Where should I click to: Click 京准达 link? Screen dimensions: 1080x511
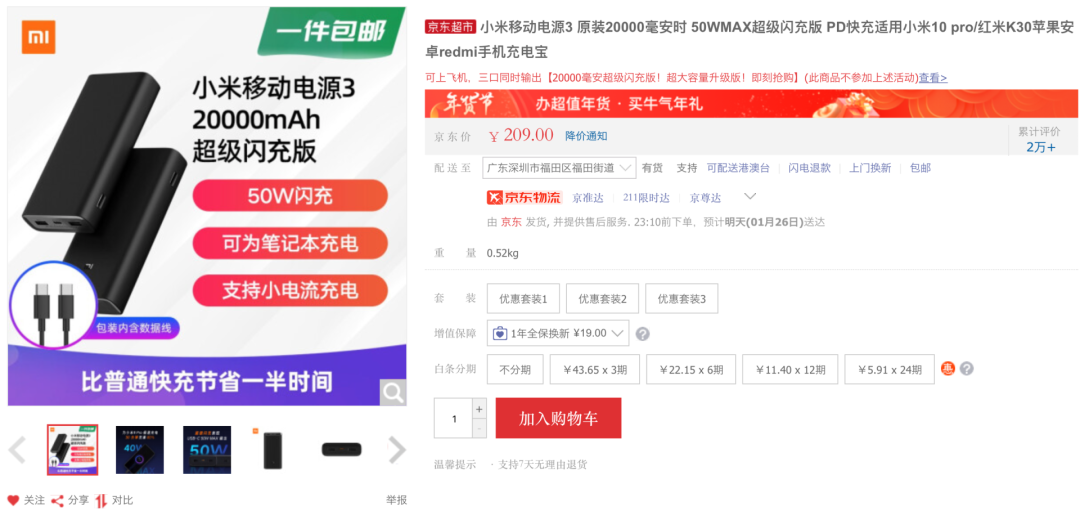pos(588,198)
